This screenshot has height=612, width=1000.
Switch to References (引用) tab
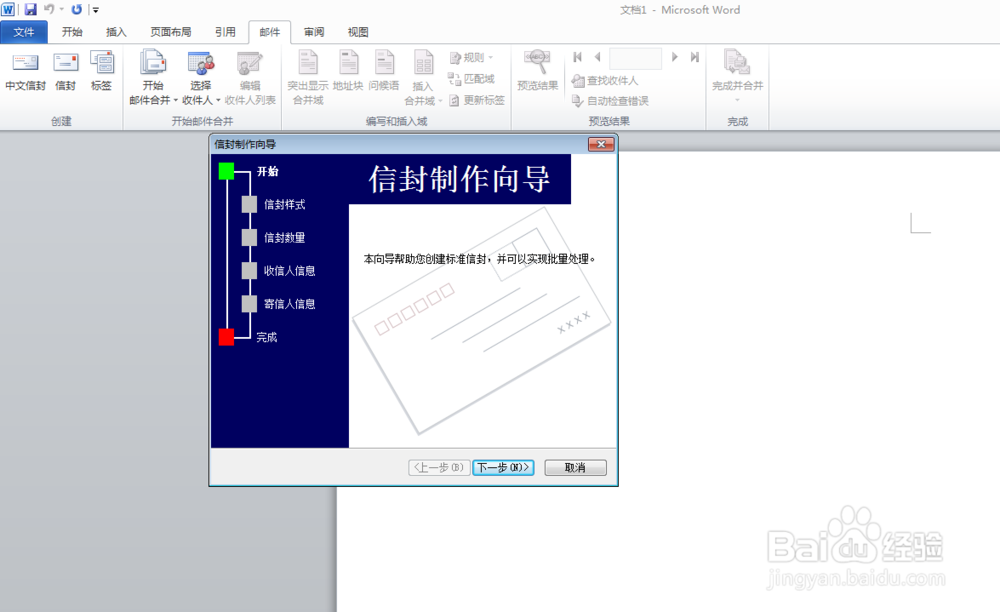click(x=225, y=32)
